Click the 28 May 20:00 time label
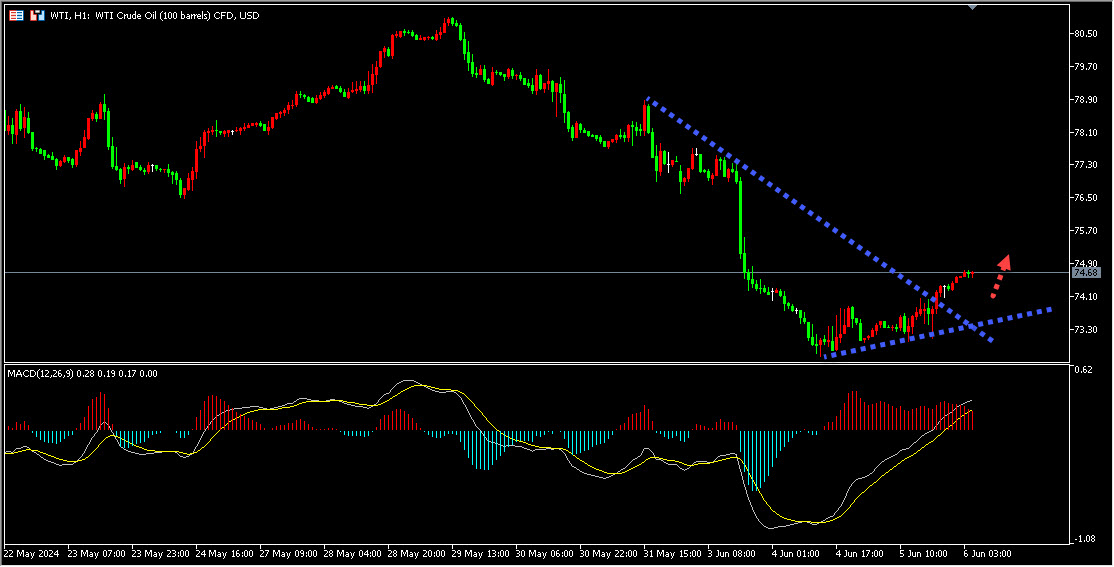The image size is (1114, 567). click(x=417, y=554)
